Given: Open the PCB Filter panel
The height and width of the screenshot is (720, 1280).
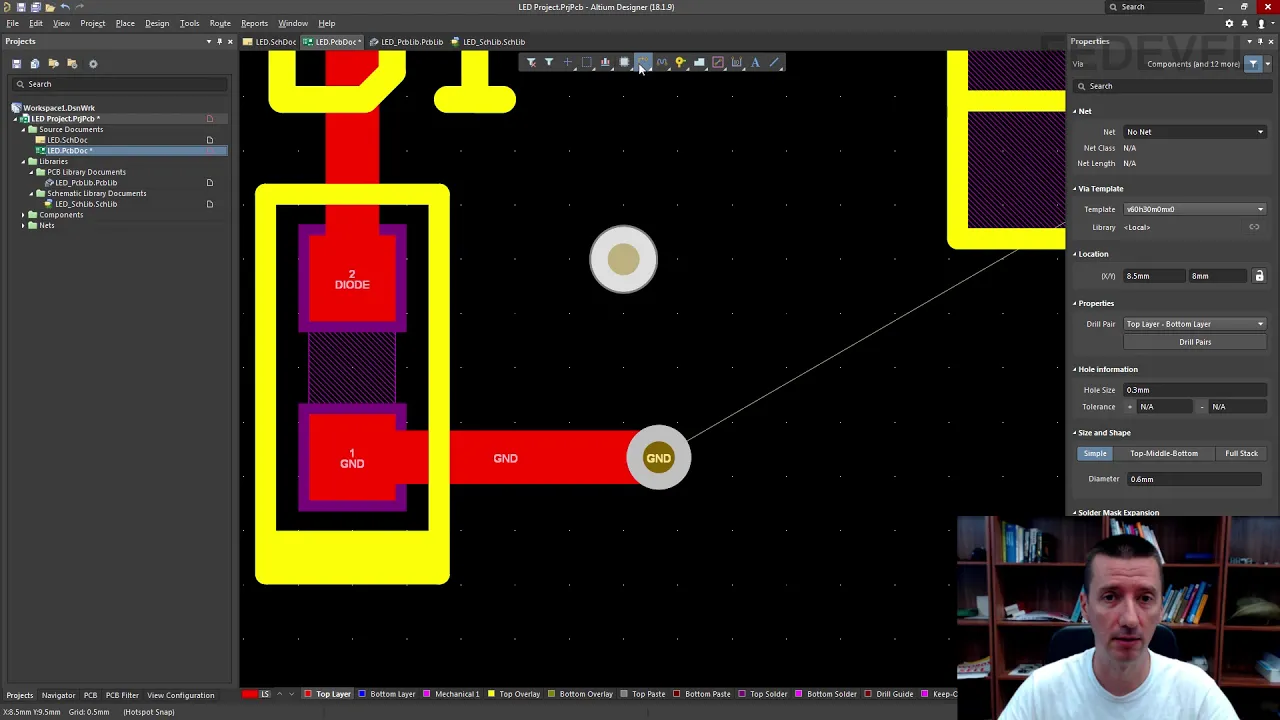Looking at the screenshot, I should pos(122,695).
